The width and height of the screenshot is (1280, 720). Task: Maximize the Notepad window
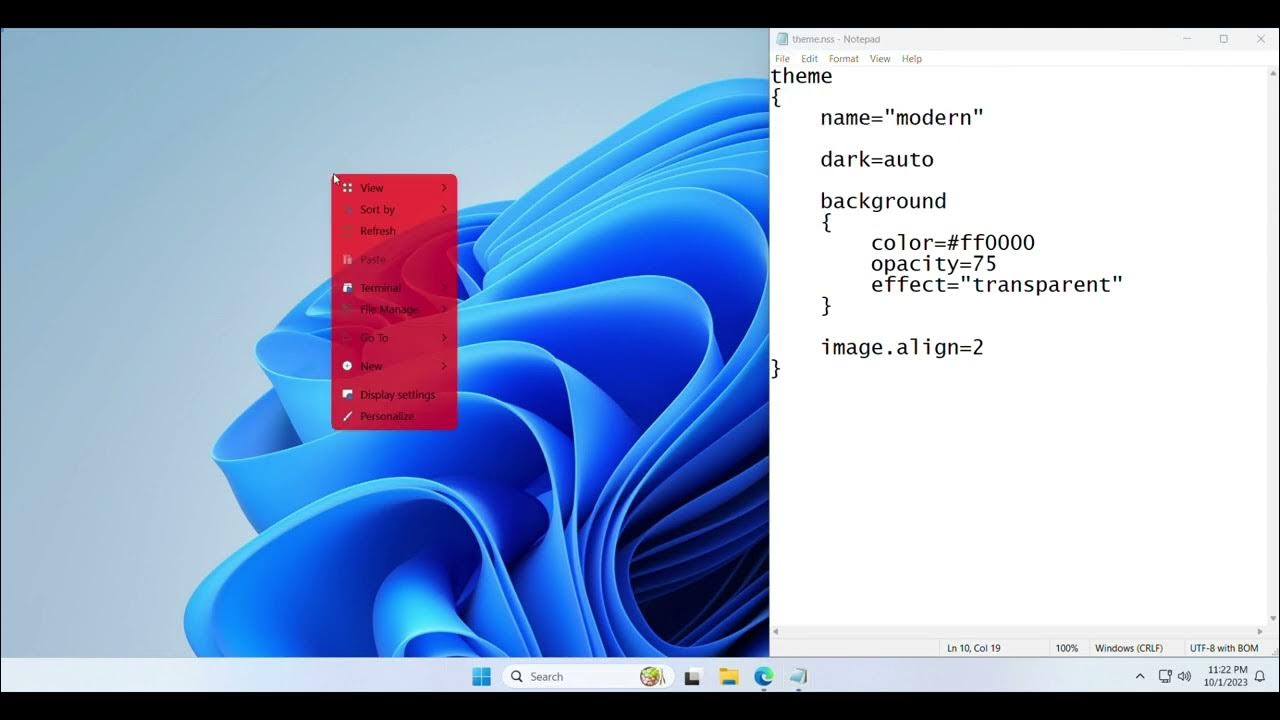(1223, 39)
